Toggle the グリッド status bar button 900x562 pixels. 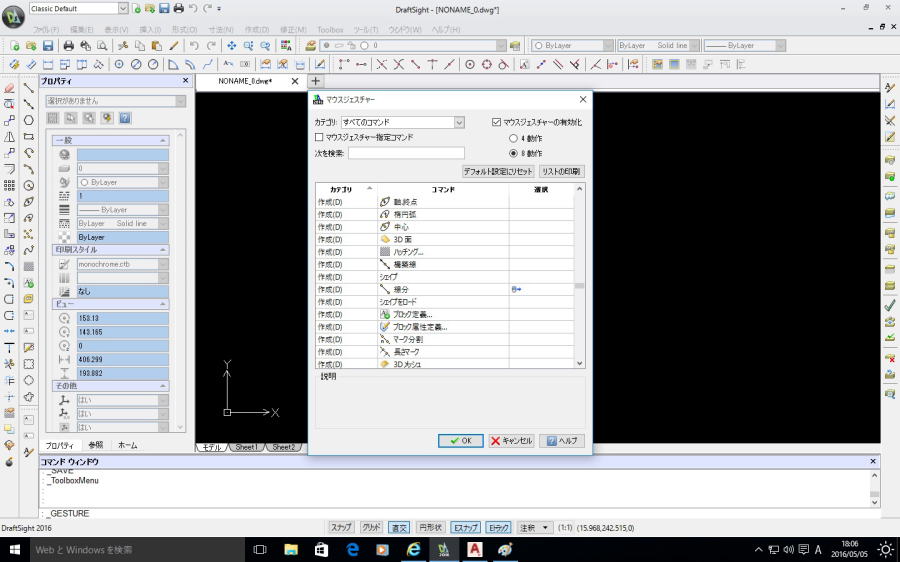coord(371,528)
